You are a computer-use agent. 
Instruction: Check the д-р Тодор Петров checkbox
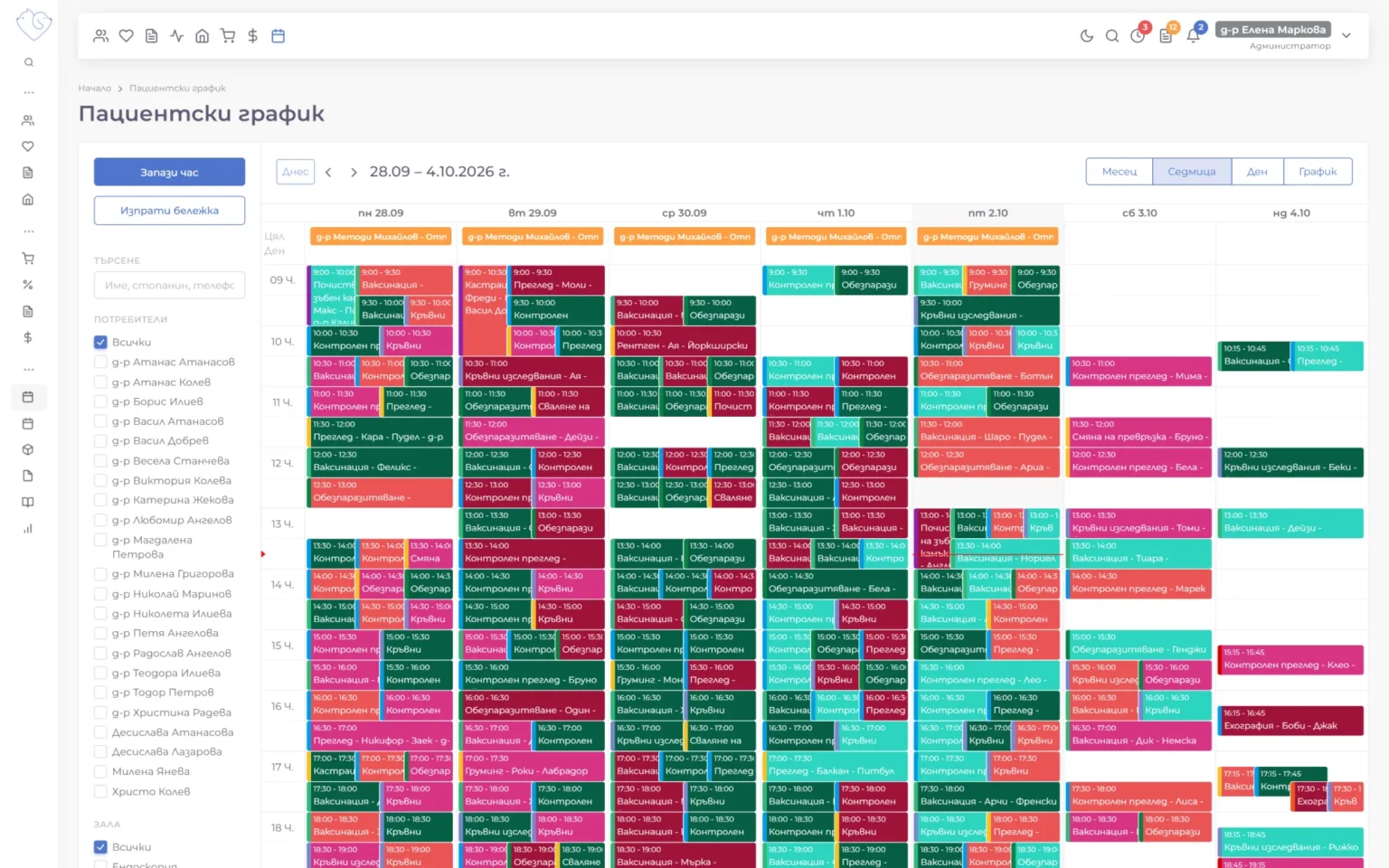click(100, 693)
